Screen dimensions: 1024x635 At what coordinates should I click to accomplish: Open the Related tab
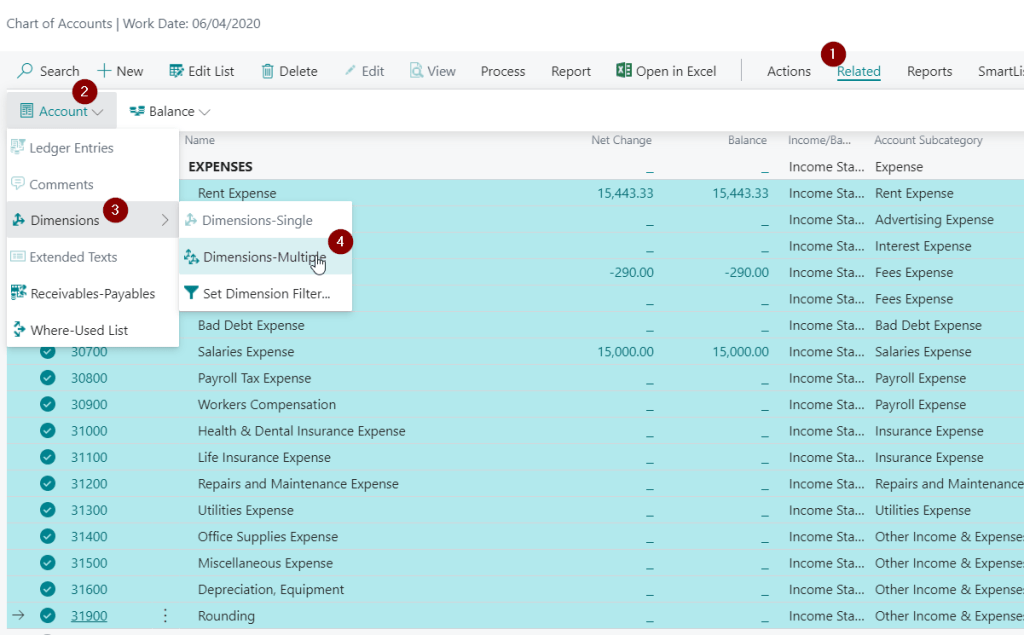858,71
